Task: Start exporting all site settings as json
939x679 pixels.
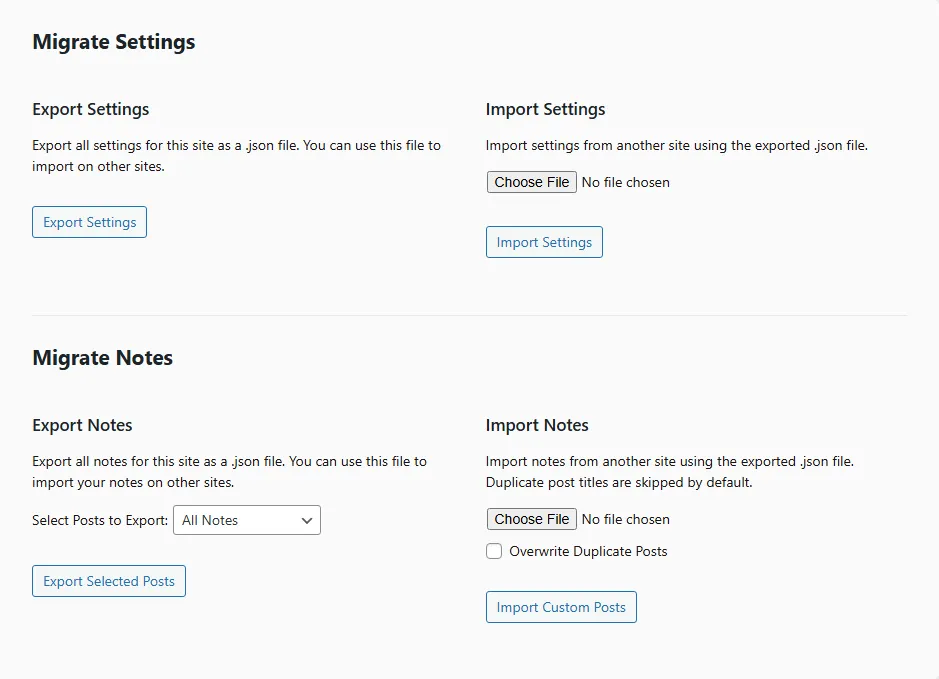Action: coord(89,222)
